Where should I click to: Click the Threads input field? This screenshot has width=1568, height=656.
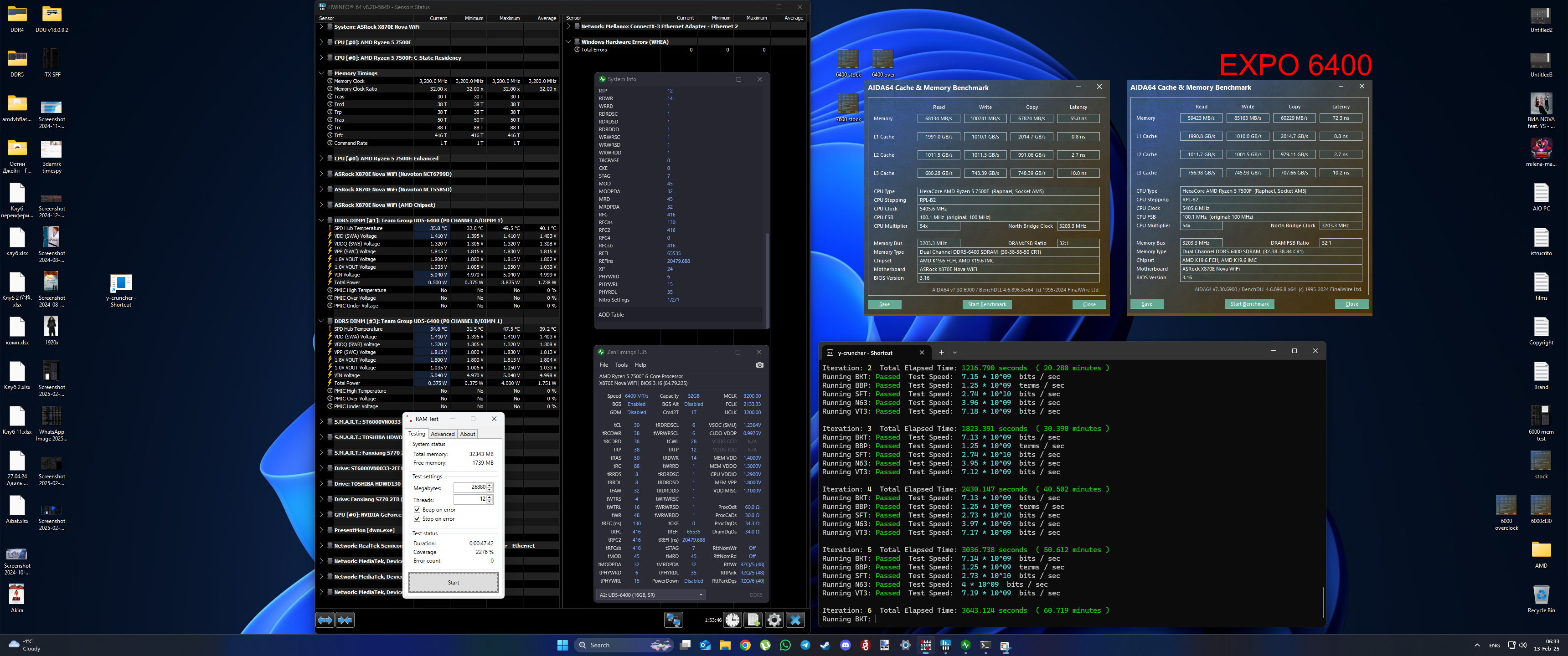(470, 499)
